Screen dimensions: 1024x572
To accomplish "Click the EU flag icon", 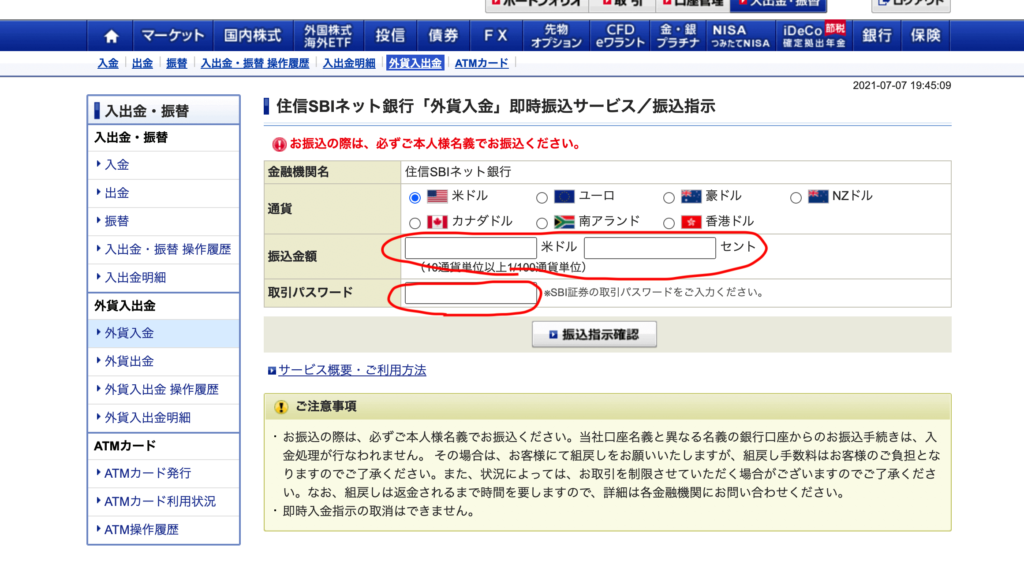I will pyautogui.click(x=564, y=196).
